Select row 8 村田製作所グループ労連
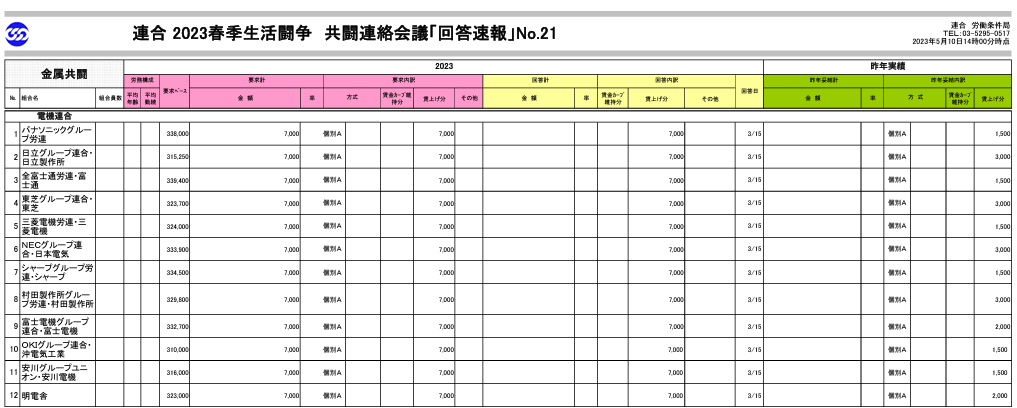The width and height of the screenshot is (1017, 408). [x=508, y=299]
